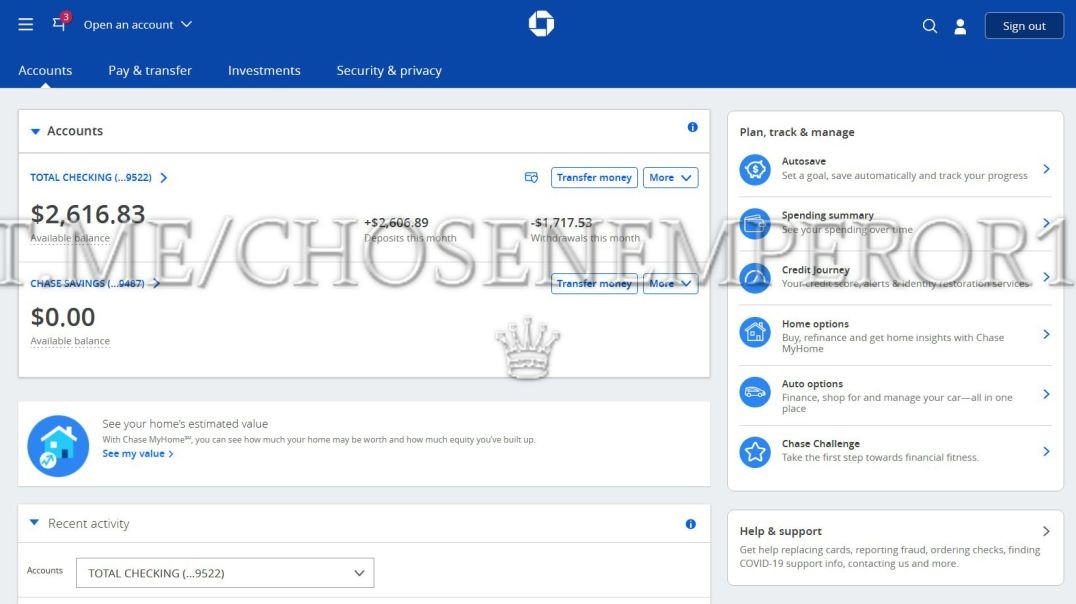The image size is (1076, 604).
Task: Switch to the Accounts tab
Action: pyautogui.click(x=45, y=71)
